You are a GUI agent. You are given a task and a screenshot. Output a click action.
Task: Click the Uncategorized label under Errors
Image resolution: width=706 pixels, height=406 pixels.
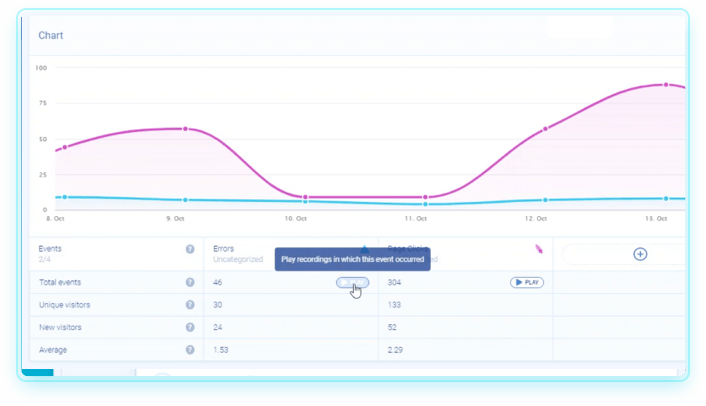tap(238, 260)
